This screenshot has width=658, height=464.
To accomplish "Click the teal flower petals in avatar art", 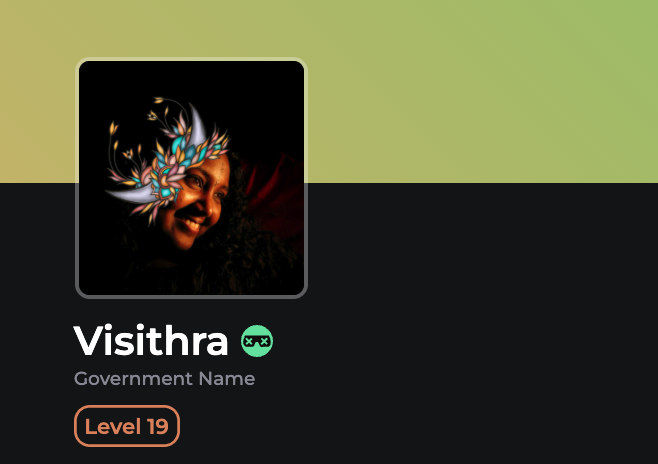I will point(180,145).
